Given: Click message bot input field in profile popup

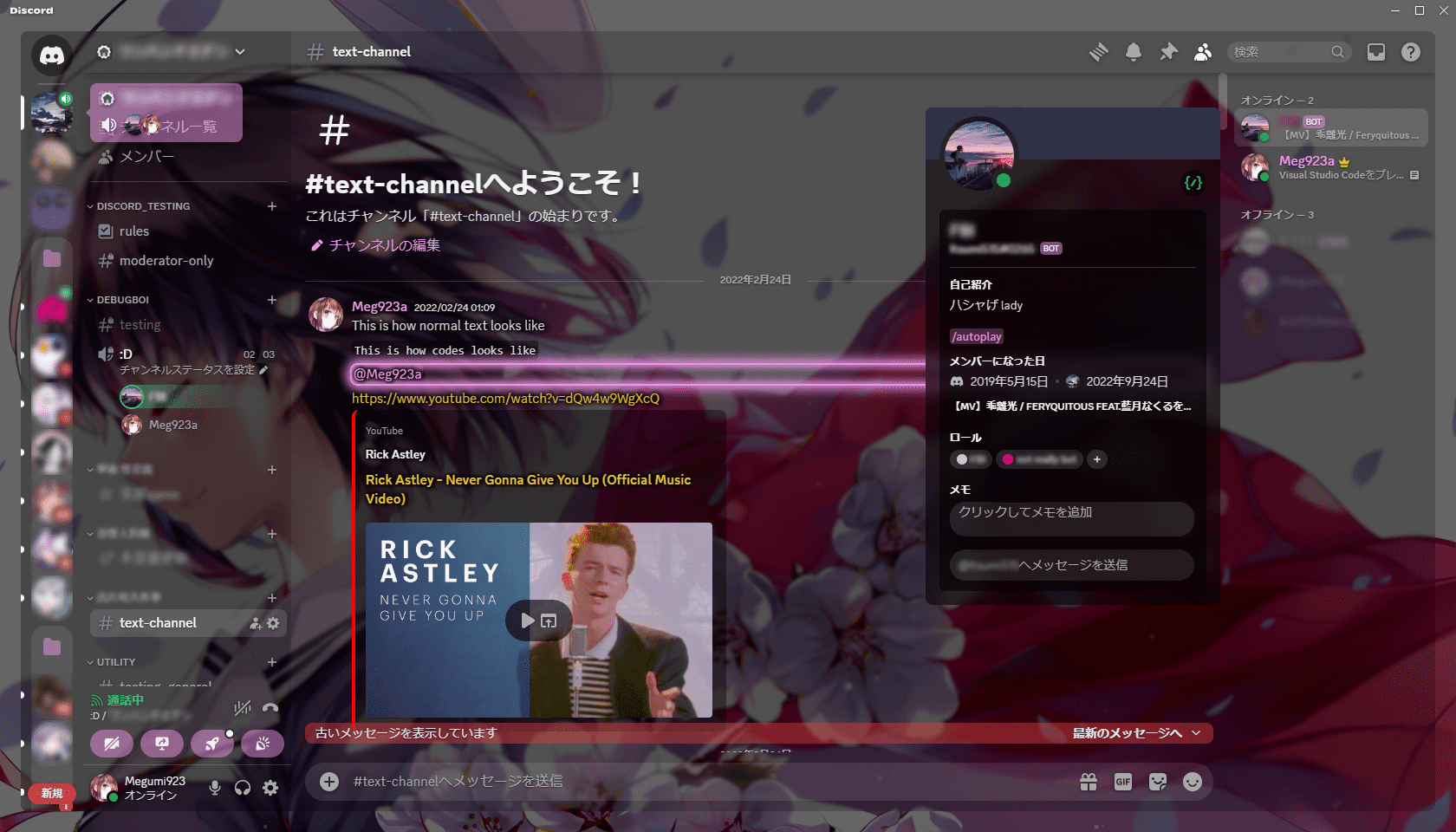Looking at the screenshot, I should 1072,565.
